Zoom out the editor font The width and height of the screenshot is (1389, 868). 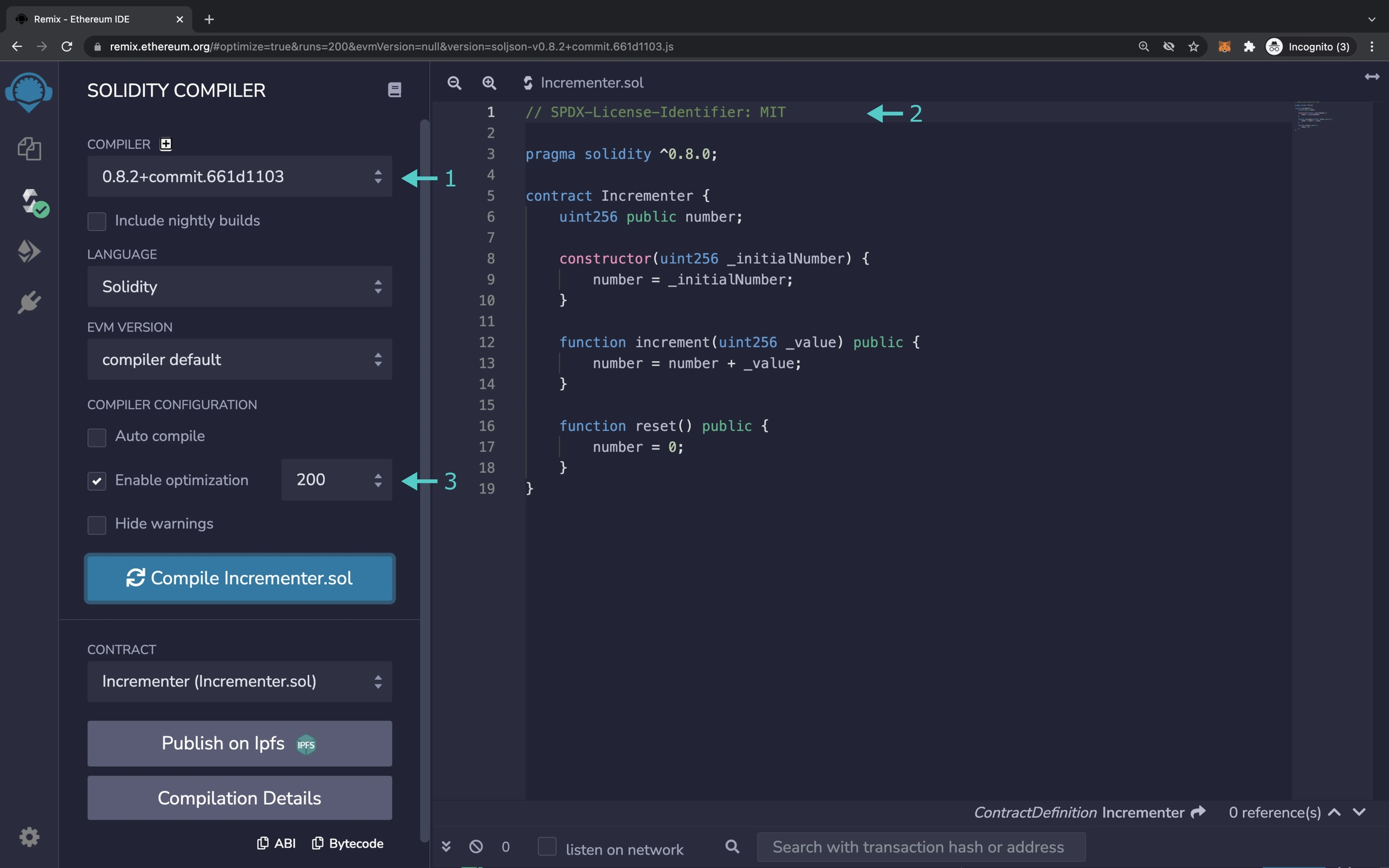(455, 83)
